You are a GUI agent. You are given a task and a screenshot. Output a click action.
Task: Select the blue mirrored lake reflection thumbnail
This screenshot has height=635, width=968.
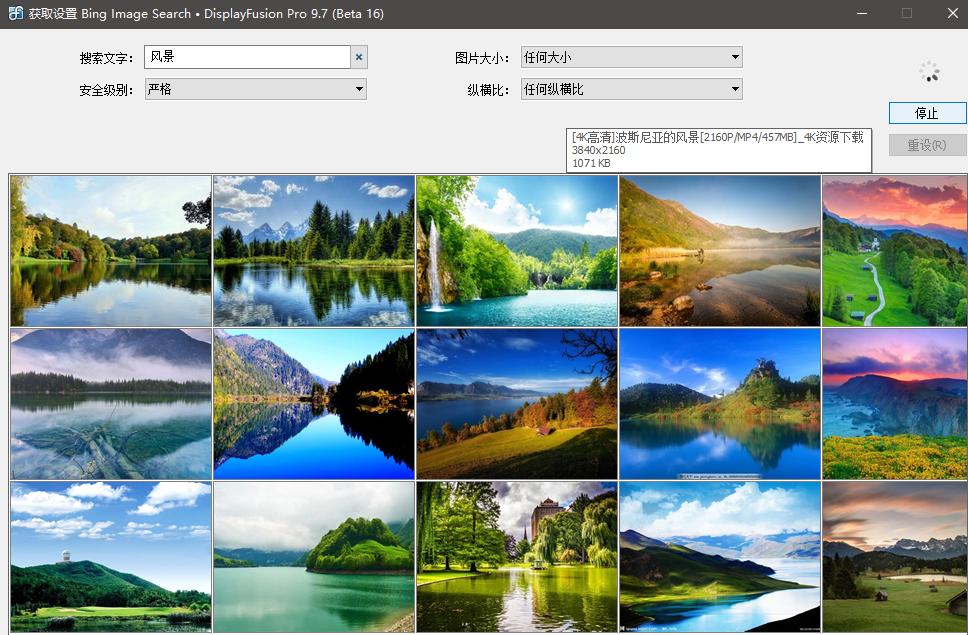(313, 403)
